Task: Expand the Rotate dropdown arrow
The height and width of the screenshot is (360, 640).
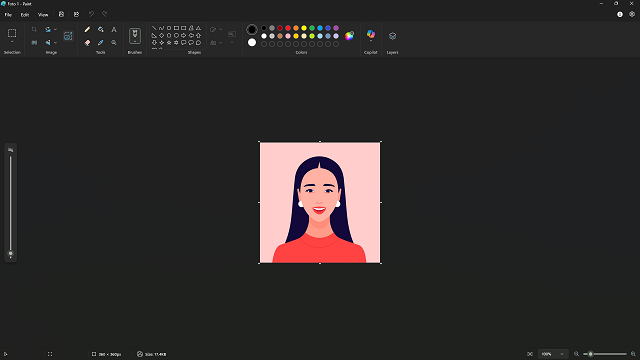Action: pyautogui.click(x=56, y=29)
